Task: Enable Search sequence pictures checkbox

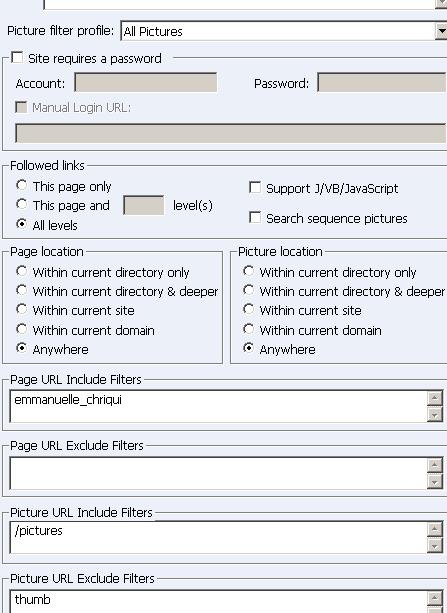Action: pos(255,217)
